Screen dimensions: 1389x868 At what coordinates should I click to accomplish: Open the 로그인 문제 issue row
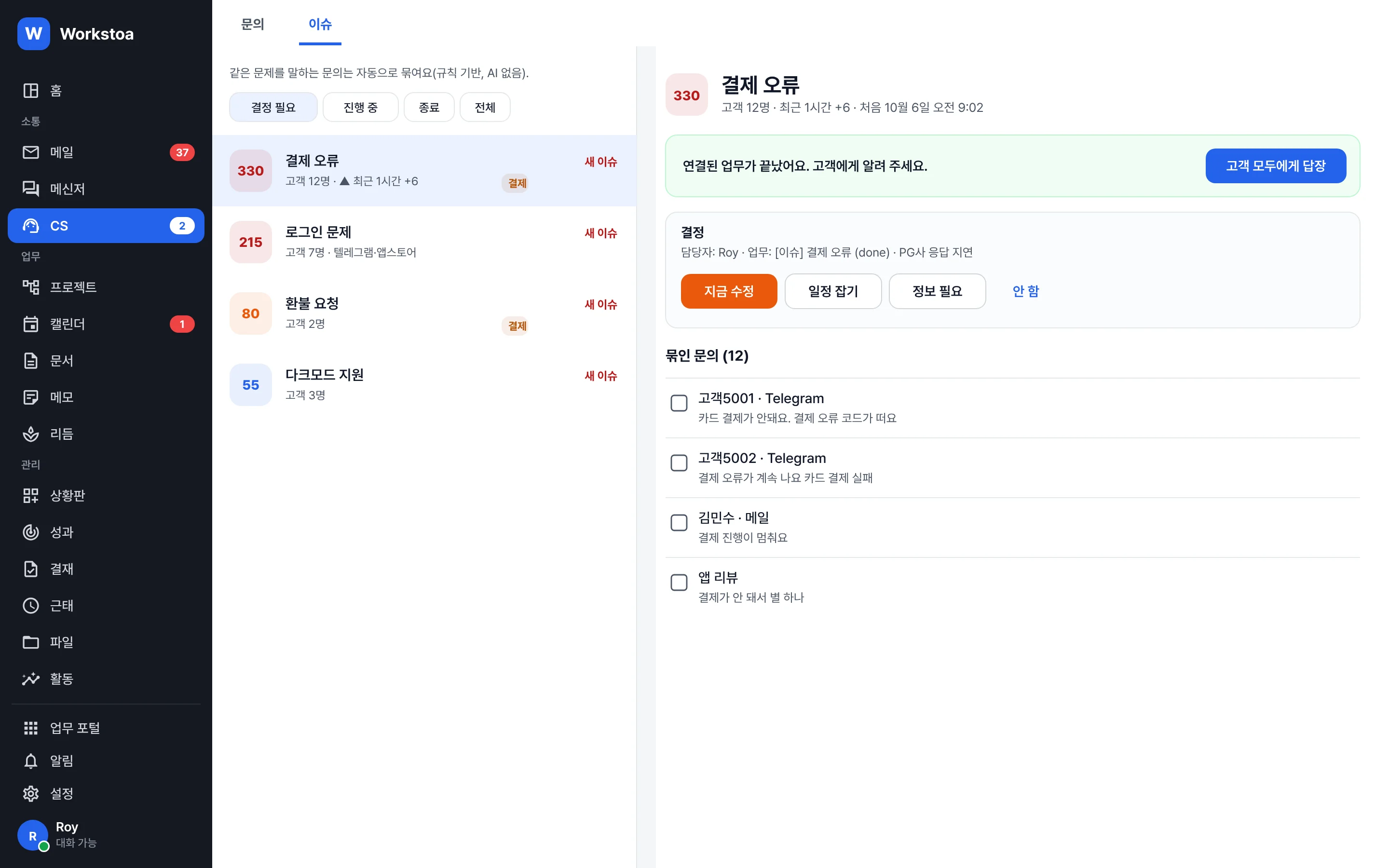424,242
